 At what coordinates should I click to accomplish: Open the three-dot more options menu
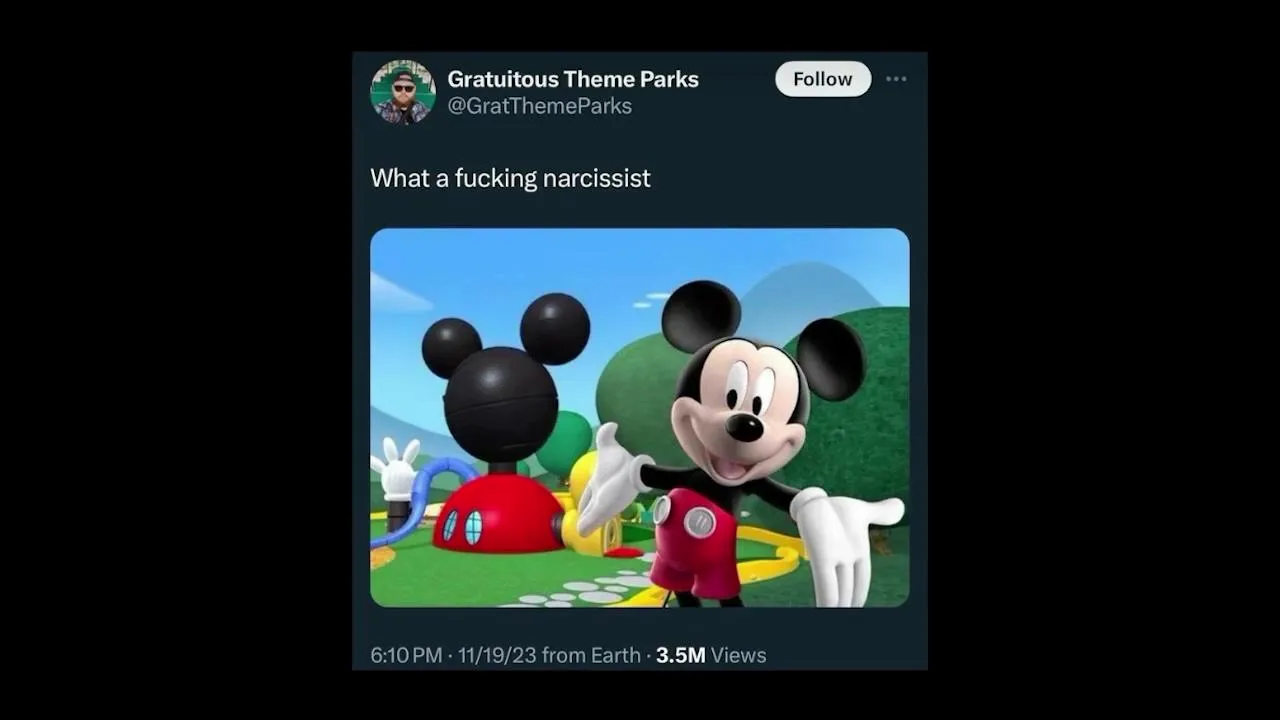point(896,79)
